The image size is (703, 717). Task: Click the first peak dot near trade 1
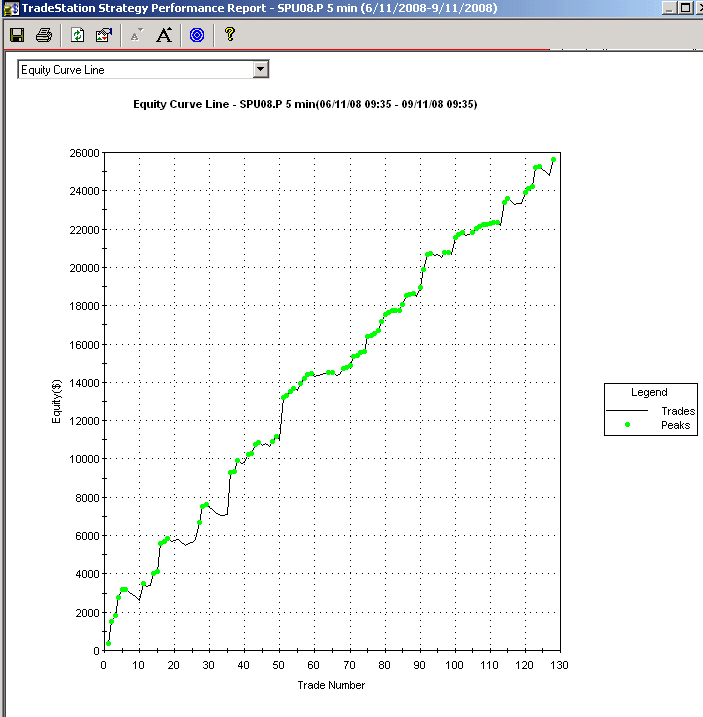[x=108, y=643]
